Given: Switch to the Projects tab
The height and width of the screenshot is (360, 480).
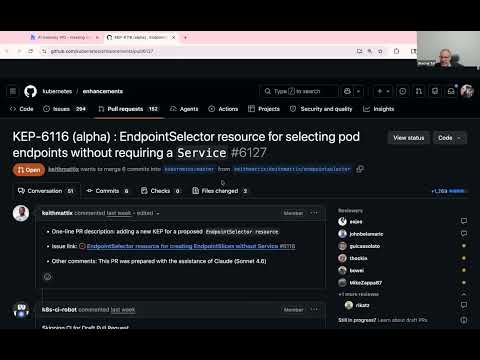Looking at the screenshot, I should [264, 109].
